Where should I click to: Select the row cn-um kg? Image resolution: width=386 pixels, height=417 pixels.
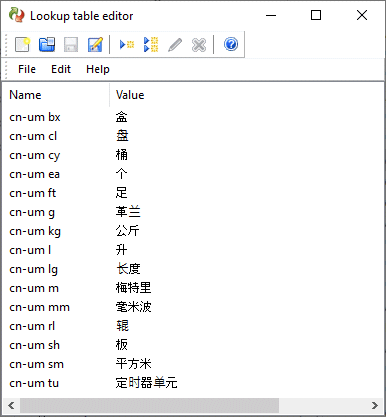[x=193, y=231]
